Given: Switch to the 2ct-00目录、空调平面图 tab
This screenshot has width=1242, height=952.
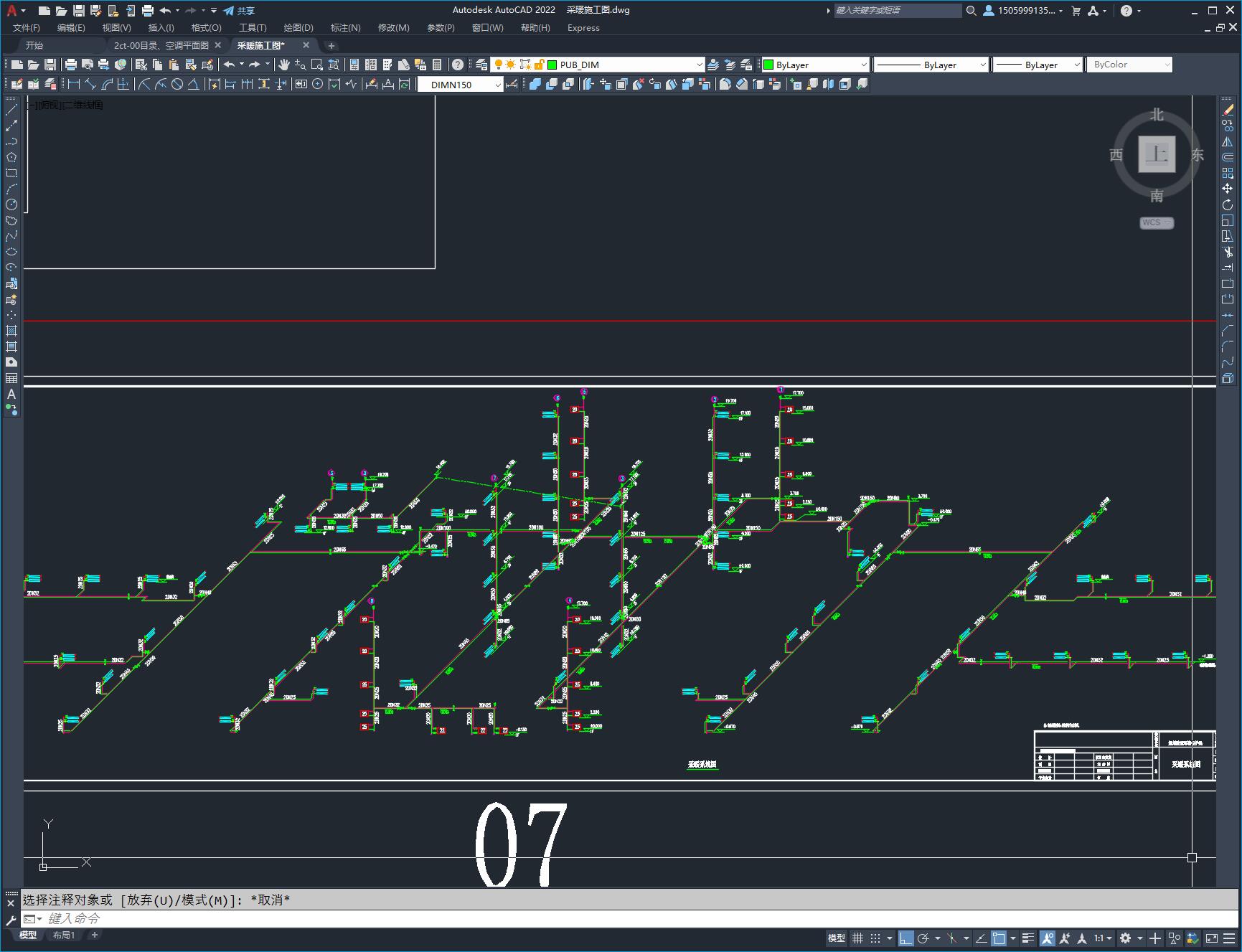Looking at the screenshot, I should tap(161, 45).
